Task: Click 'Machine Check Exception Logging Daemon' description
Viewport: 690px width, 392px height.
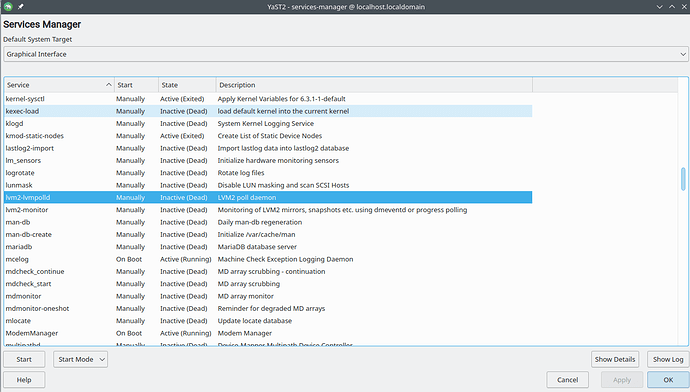Action: click(285, 259)
